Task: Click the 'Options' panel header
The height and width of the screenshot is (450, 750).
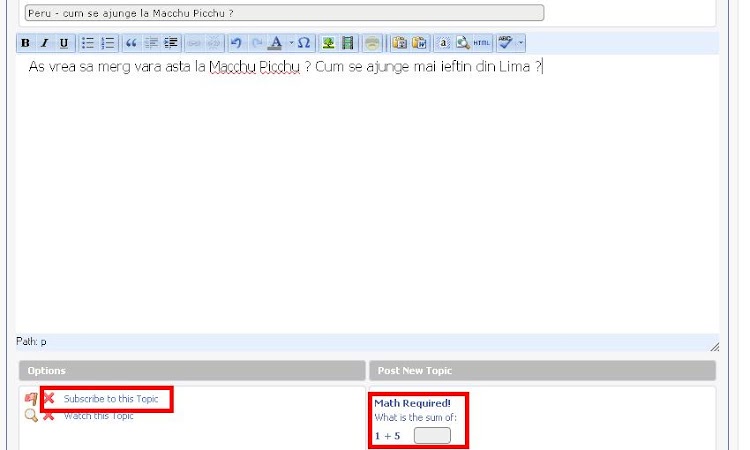Action: [x=192, y=371]
